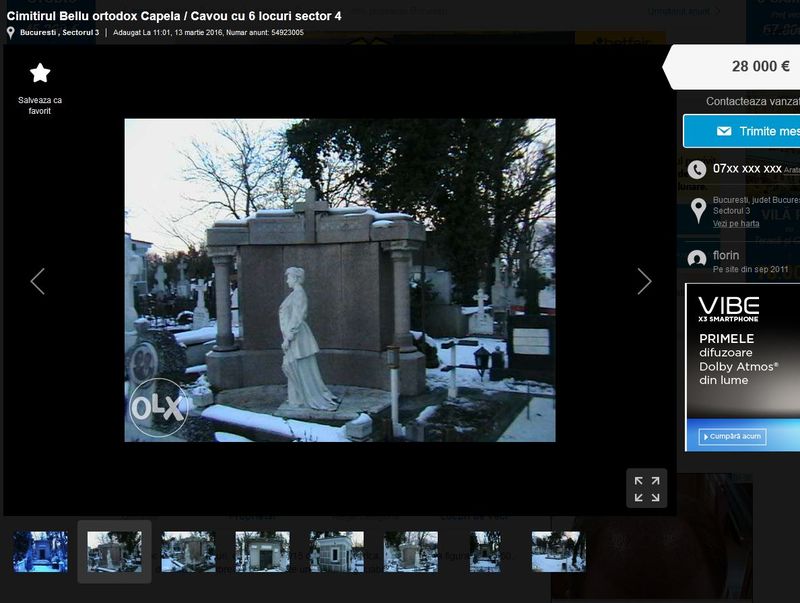The height and width of the screenshot is (603, 800).
Task: Select the first gallery thumbnail
Action: coord(40,551)
